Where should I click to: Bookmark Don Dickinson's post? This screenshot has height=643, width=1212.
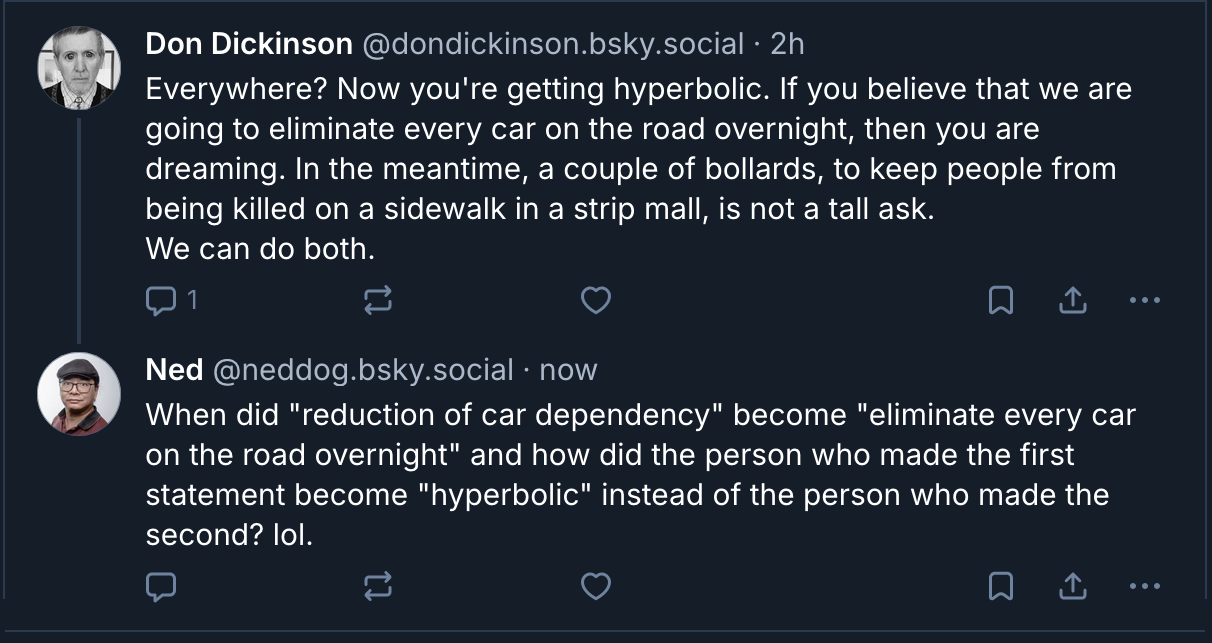point(1000,299)
